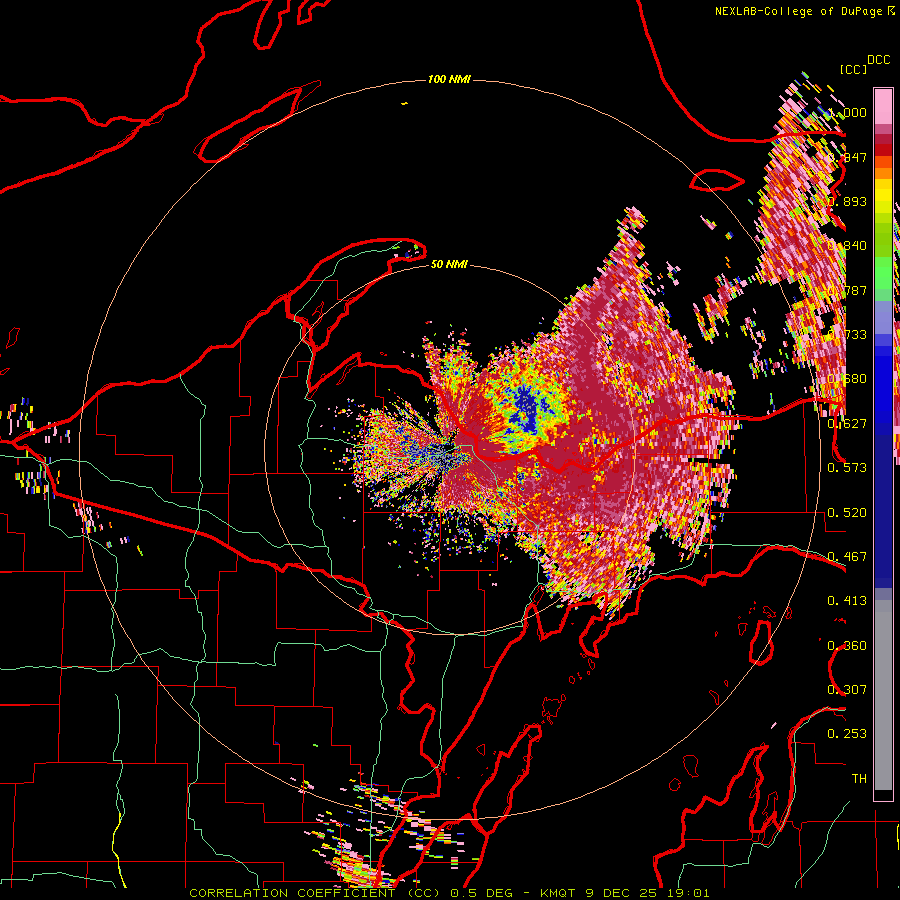Click the 100 NMI range ring label
The height and width of the screenshot is (900, 900).
[x=449, y=79]
